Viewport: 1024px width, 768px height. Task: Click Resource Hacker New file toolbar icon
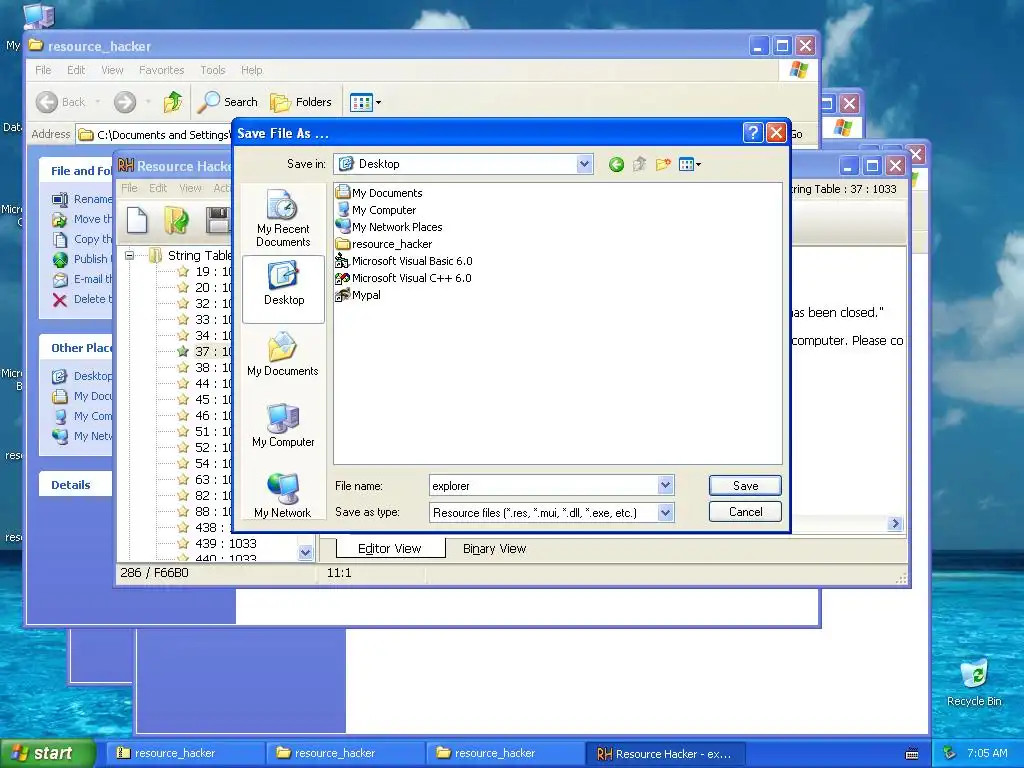[137, 220]
